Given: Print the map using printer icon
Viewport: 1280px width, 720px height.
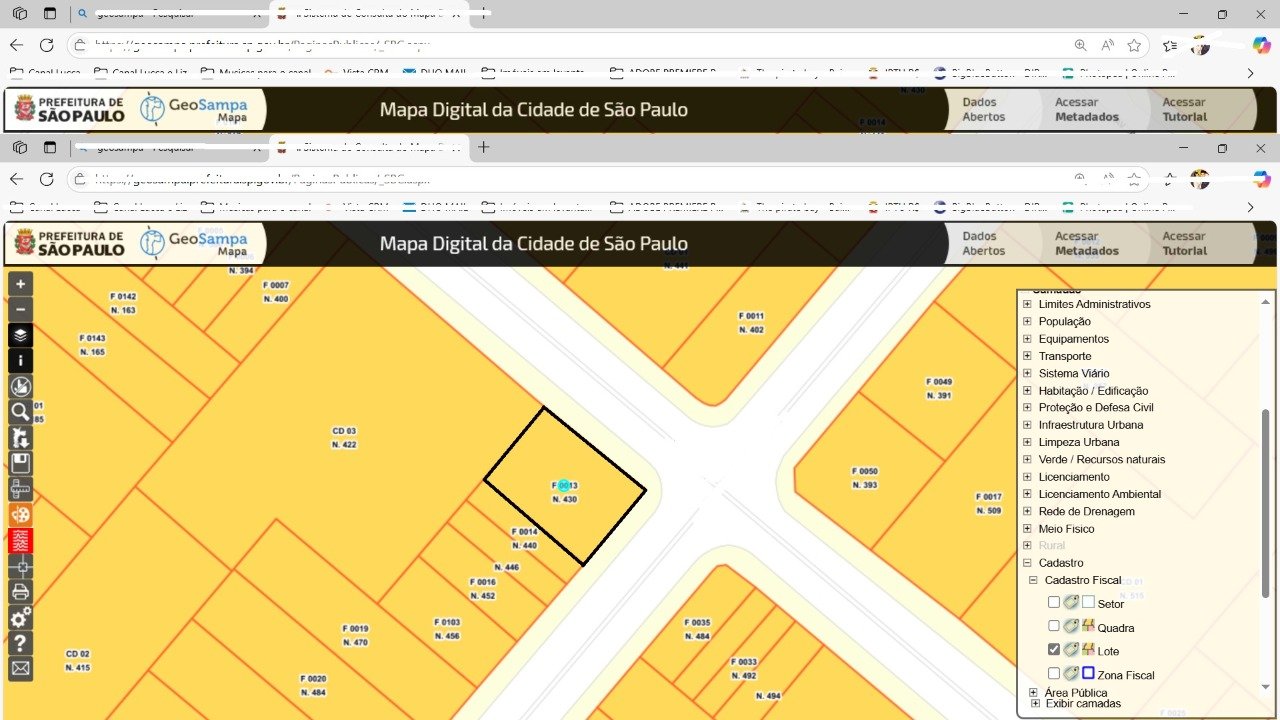Looking at the screenshot, I should click(x=20, y=592).
